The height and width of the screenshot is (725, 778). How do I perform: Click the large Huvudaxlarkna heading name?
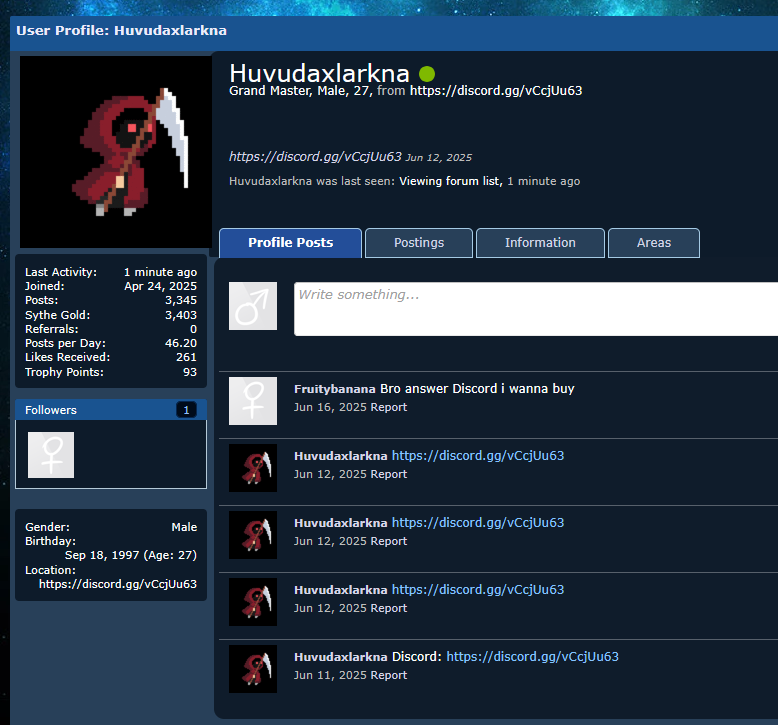(320, 73)
